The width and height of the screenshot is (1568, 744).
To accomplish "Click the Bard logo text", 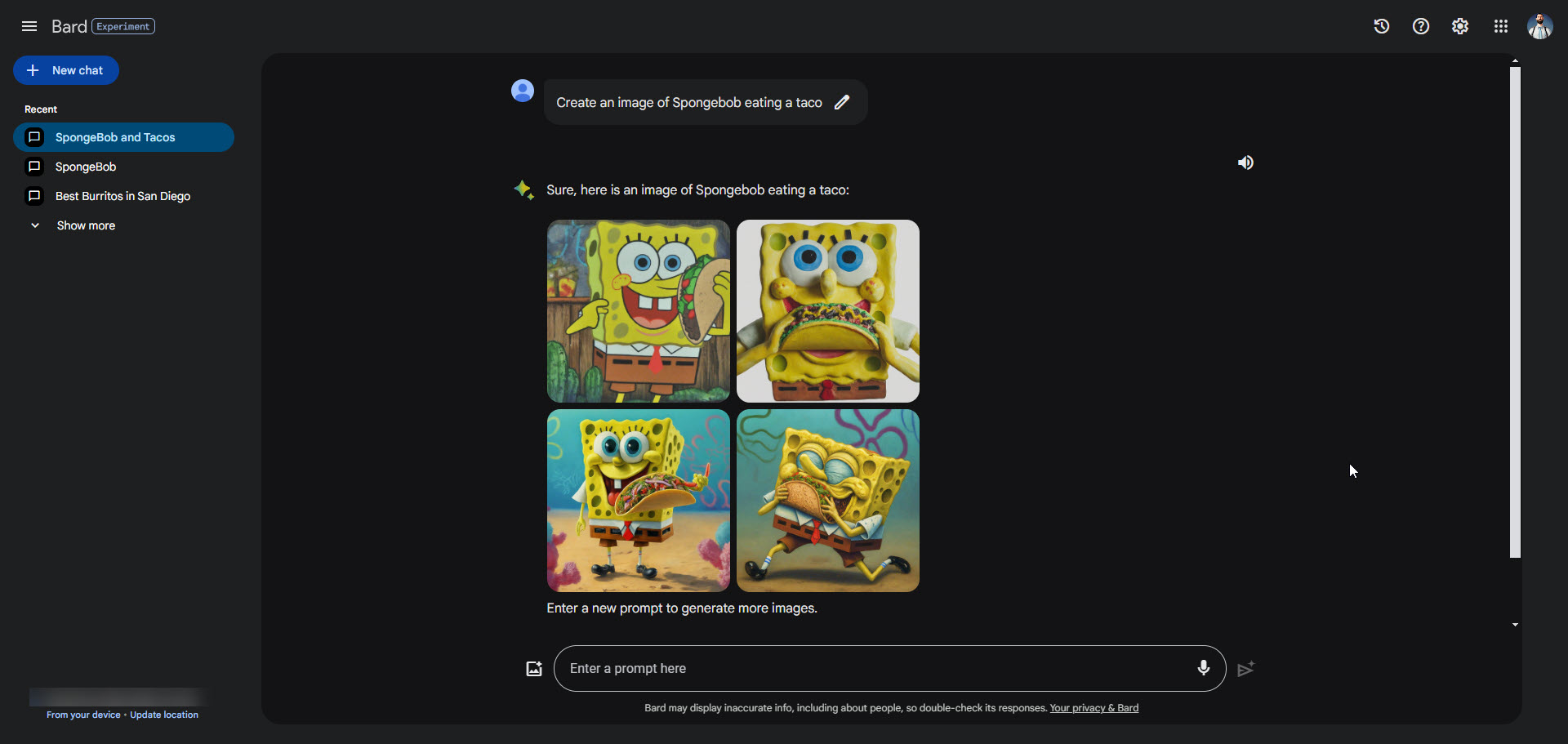I will (69, 26).
